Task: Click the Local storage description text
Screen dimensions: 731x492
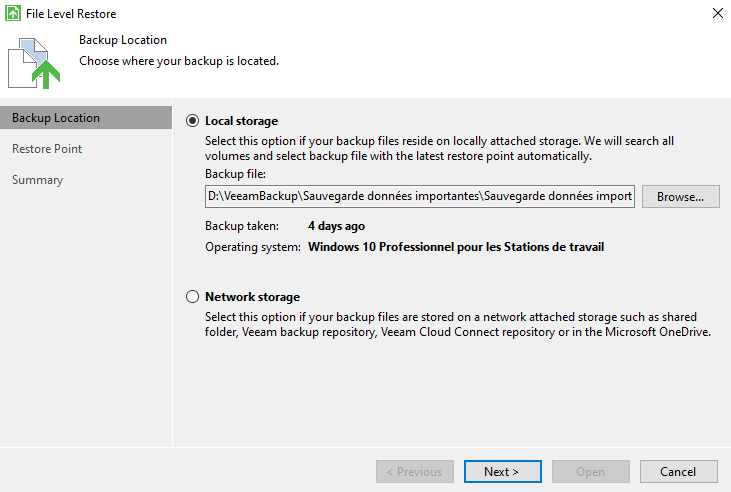Action: click(439, 148)
